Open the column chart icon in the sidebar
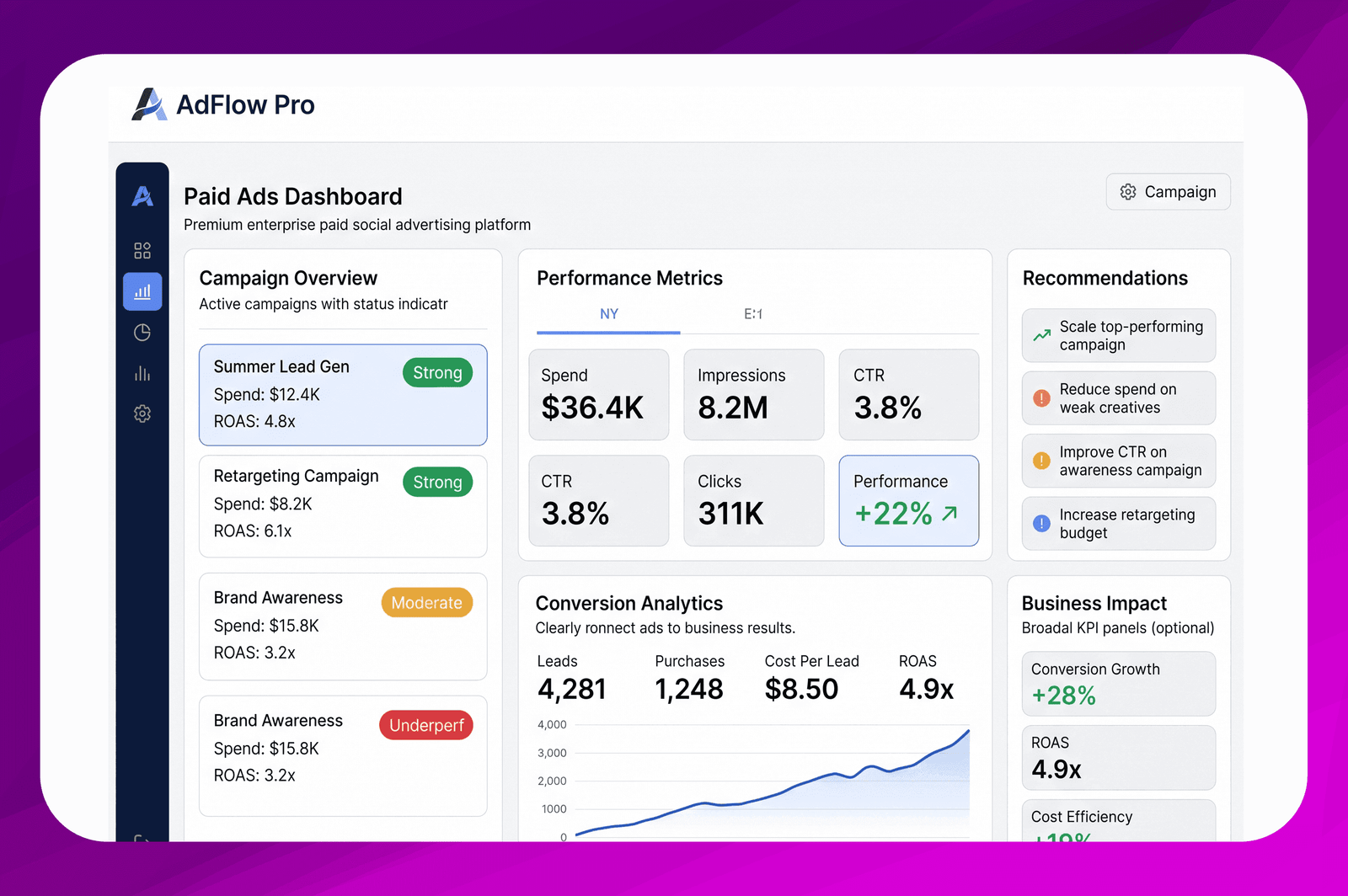 tap(142, 373)
